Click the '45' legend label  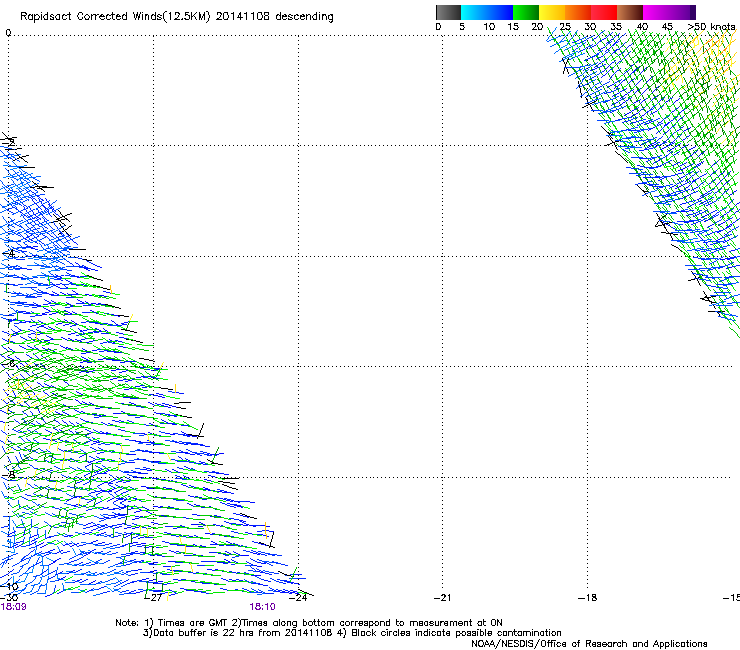click(x=667, y=27)
